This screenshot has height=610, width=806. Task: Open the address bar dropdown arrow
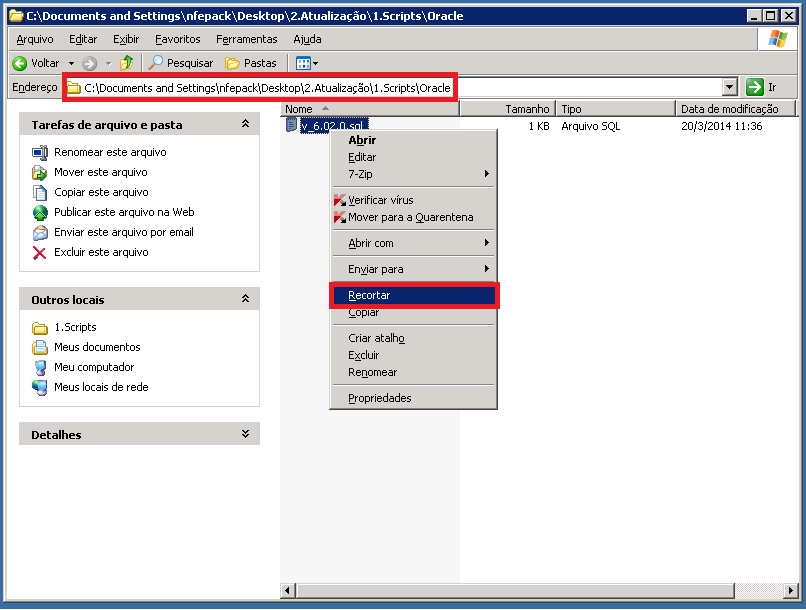(729, 87)
